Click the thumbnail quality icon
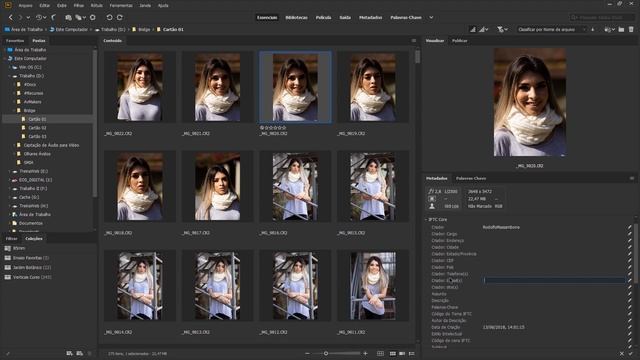The width and height of the screenshot is (640, 360). pyautogui.click(x=473, y=29)
